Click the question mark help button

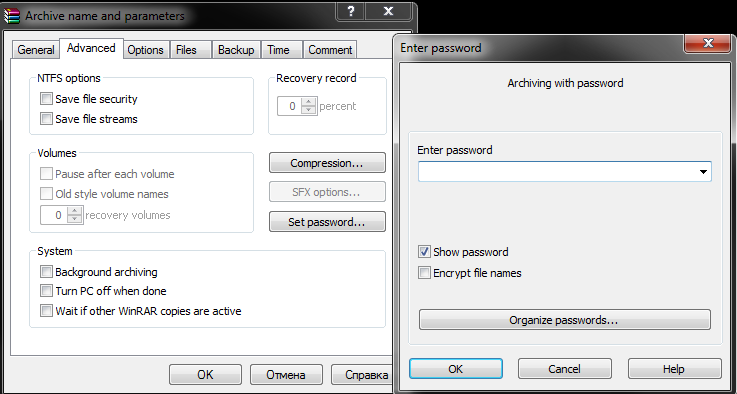click(350, 11)
